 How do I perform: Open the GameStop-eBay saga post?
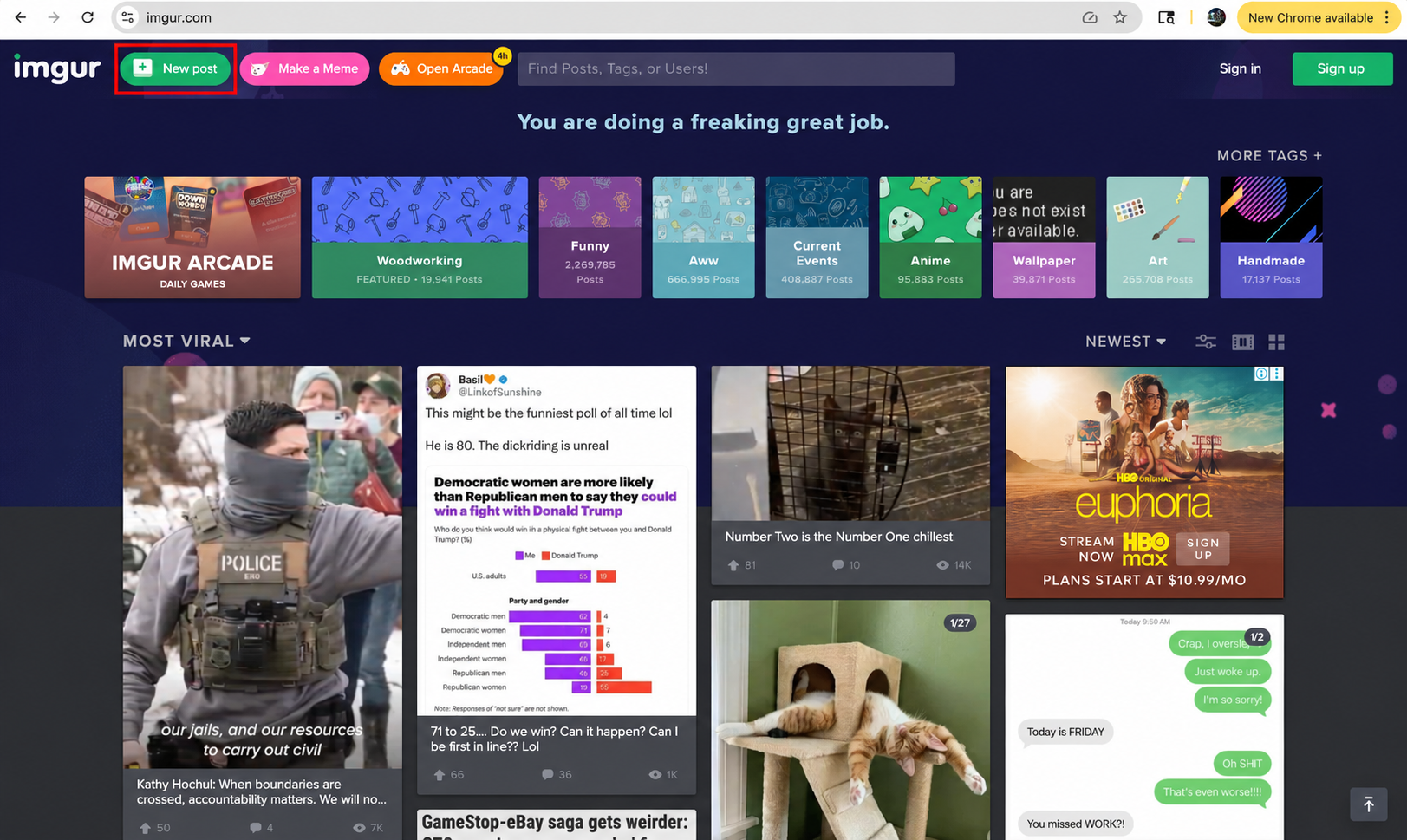coord(557,825)
